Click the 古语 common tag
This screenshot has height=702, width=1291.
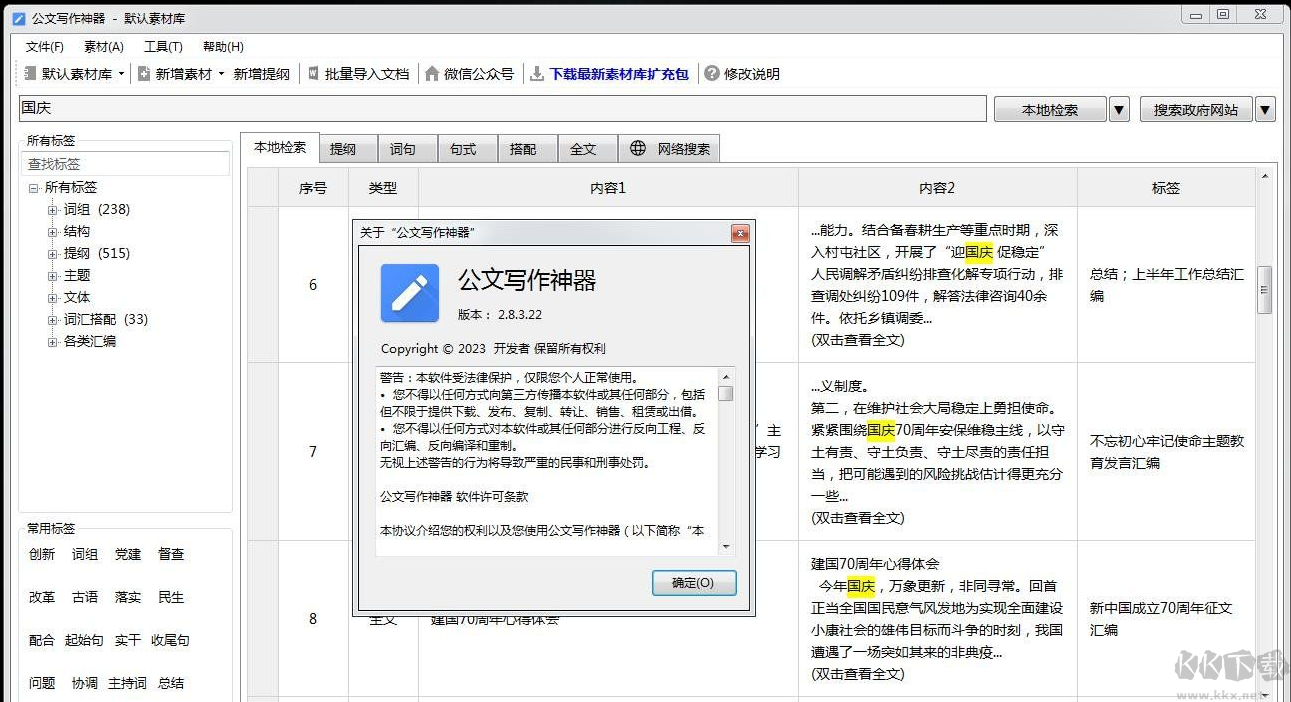click(85, 597)
